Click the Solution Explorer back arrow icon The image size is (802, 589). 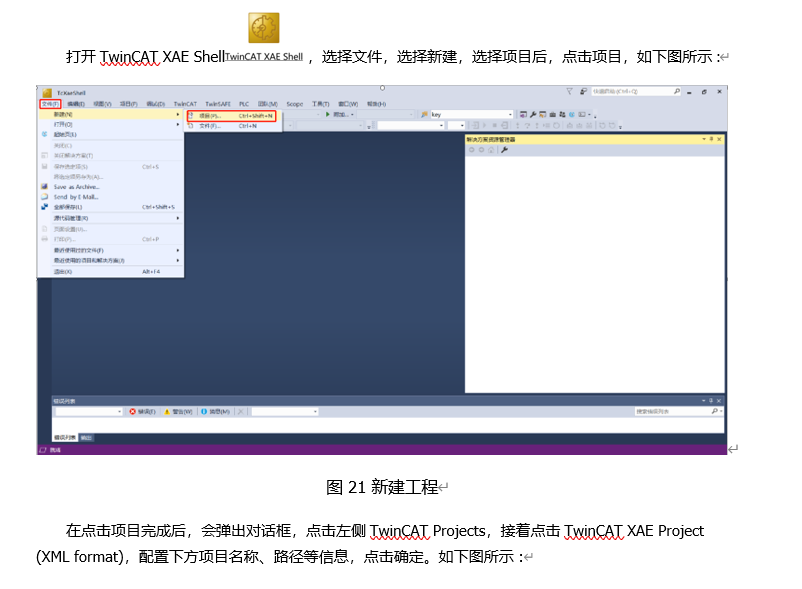tap(472, 150)
